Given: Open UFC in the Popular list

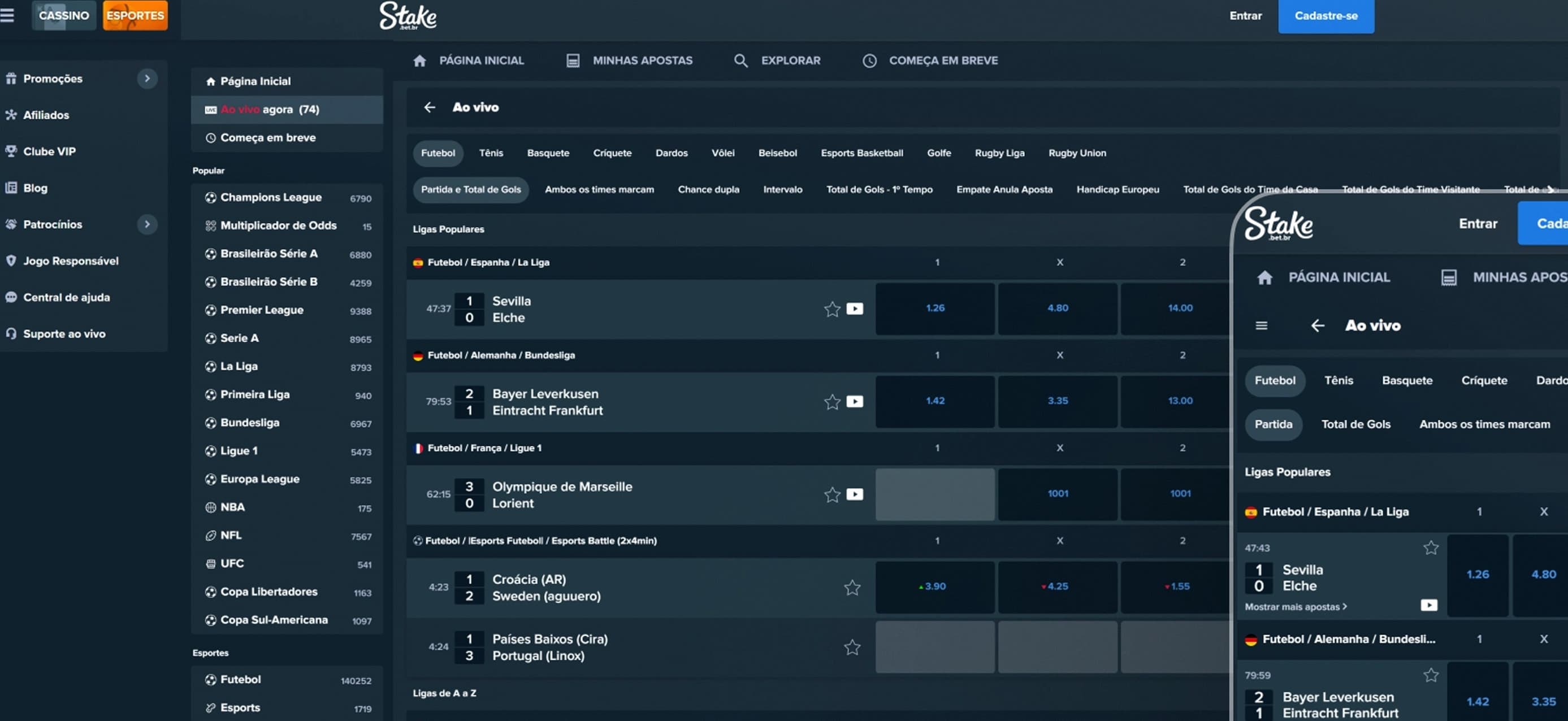Looking at the screenshot, I should (287, 564).
